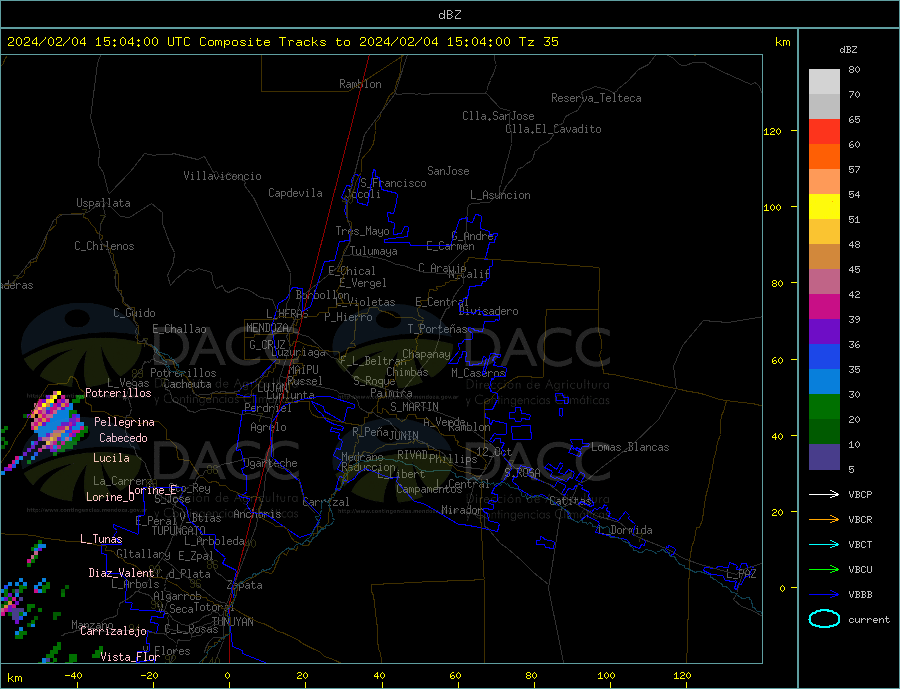Click the Clla.El_Cavadito map label
Viewport: 900px width, 689px height.
pos(553,129)
